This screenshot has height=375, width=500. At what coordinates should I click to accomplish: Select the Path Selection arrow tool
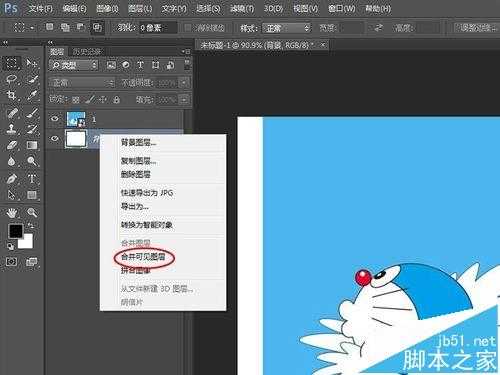point(11,195)
